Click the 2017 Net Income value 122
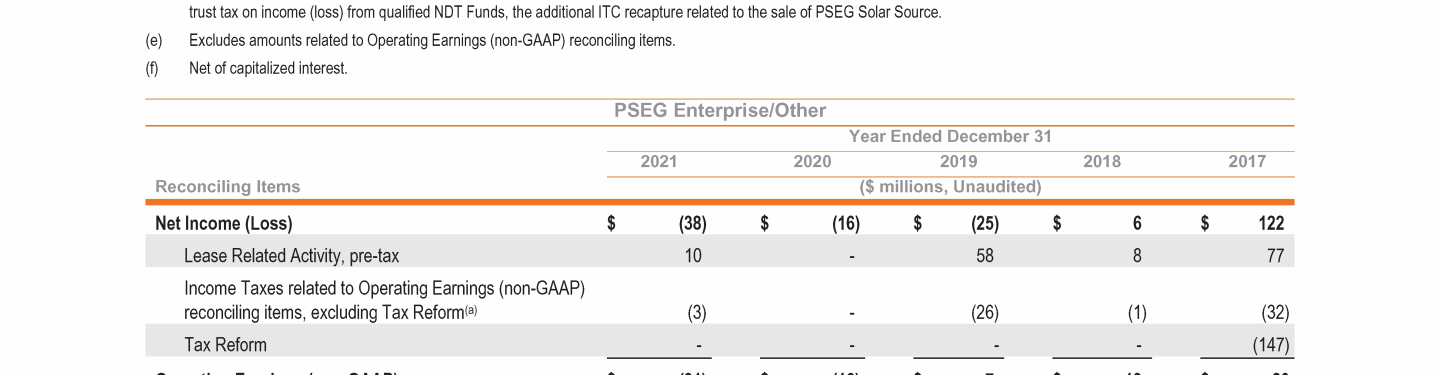Image resolution: width=1440 pixels, height=375 pixels. tap(1271, 224)
